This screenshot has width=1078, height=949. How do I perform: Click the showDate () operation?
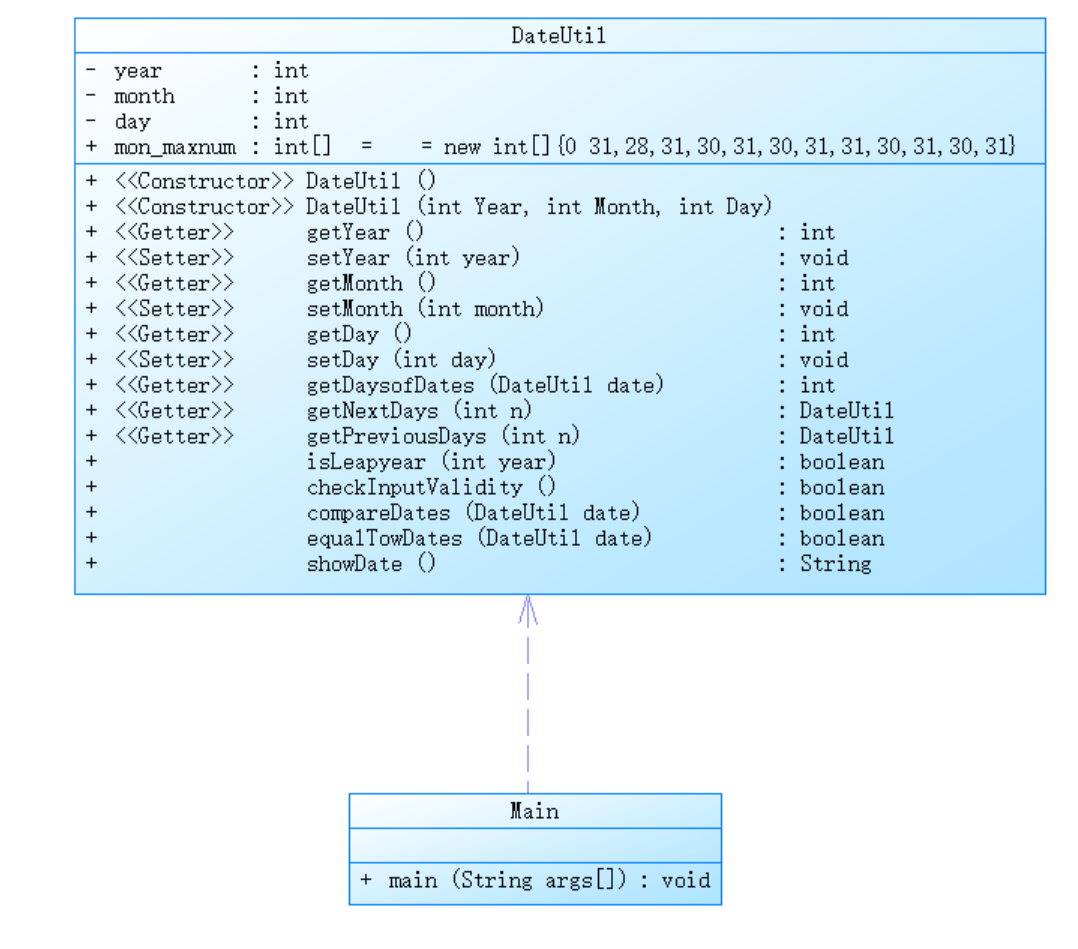point(478,563)
